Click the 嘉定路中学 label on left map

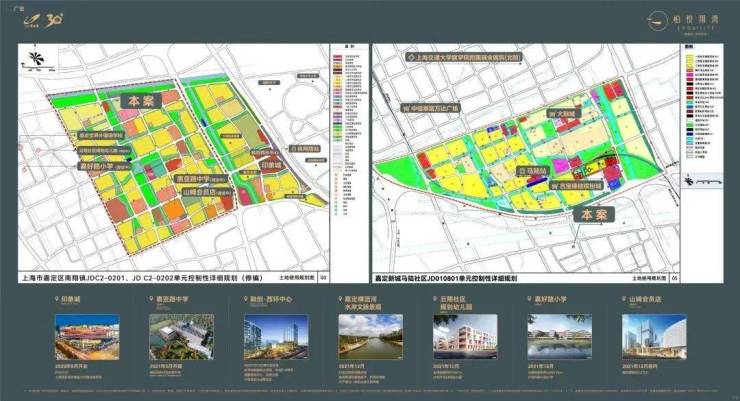tap(201, 179)
